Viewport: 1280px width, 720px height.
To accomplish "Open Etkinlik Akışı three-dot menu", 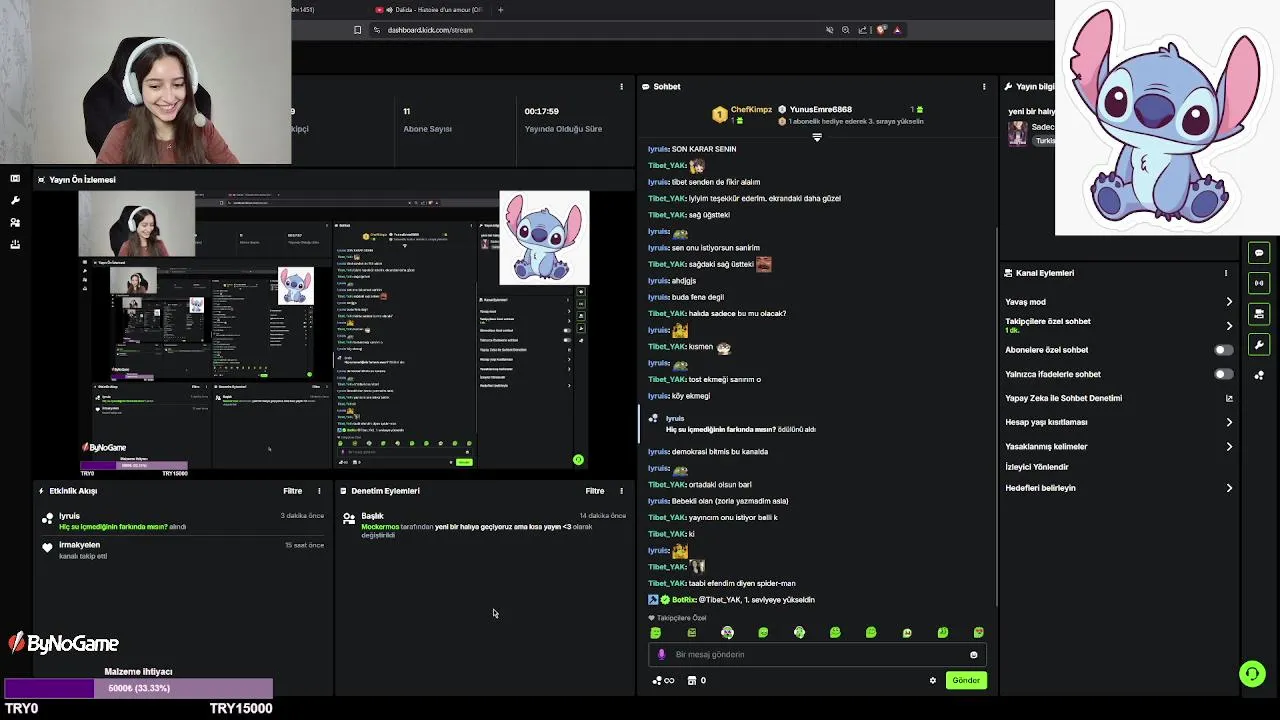I will [319, 491].
